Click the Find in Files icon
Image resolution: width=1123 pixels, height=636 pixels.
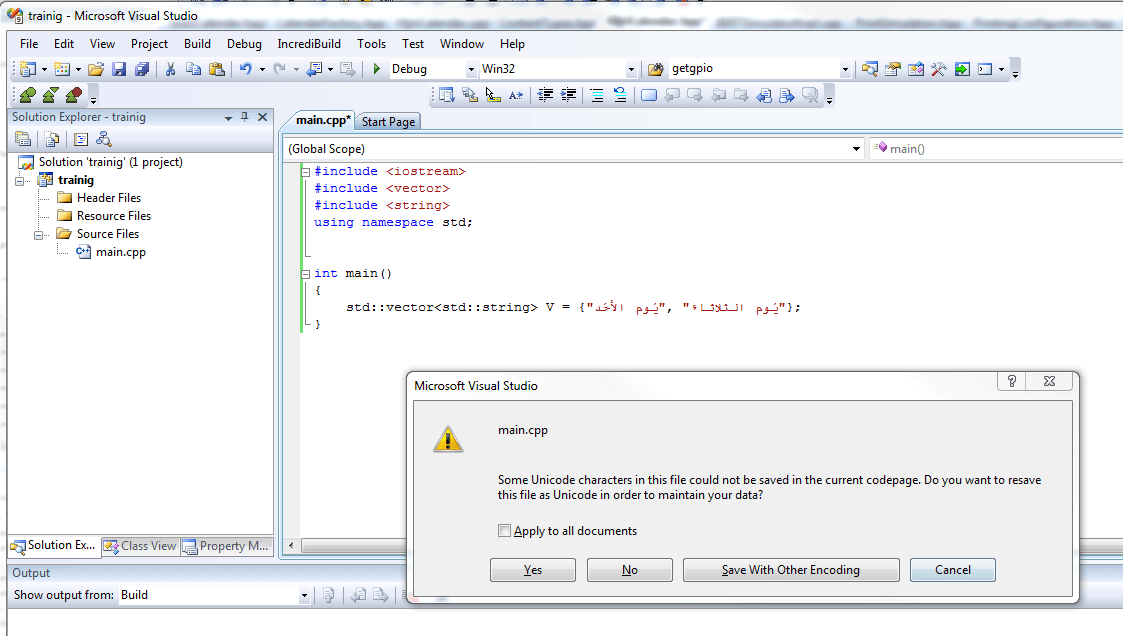click(x=655, y=69)
